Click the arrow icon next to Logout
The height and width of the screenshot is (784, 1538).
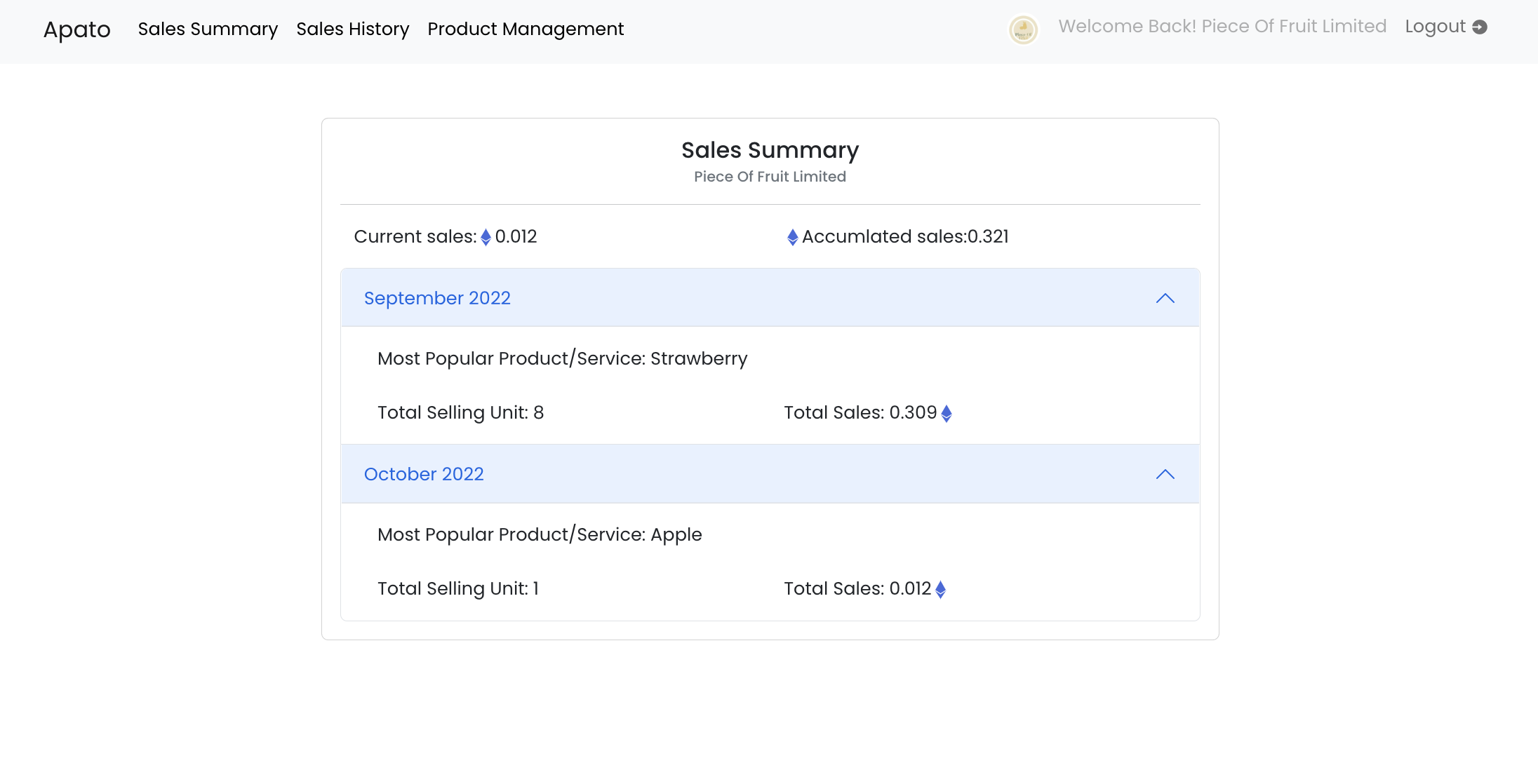tap(1480, 27)
